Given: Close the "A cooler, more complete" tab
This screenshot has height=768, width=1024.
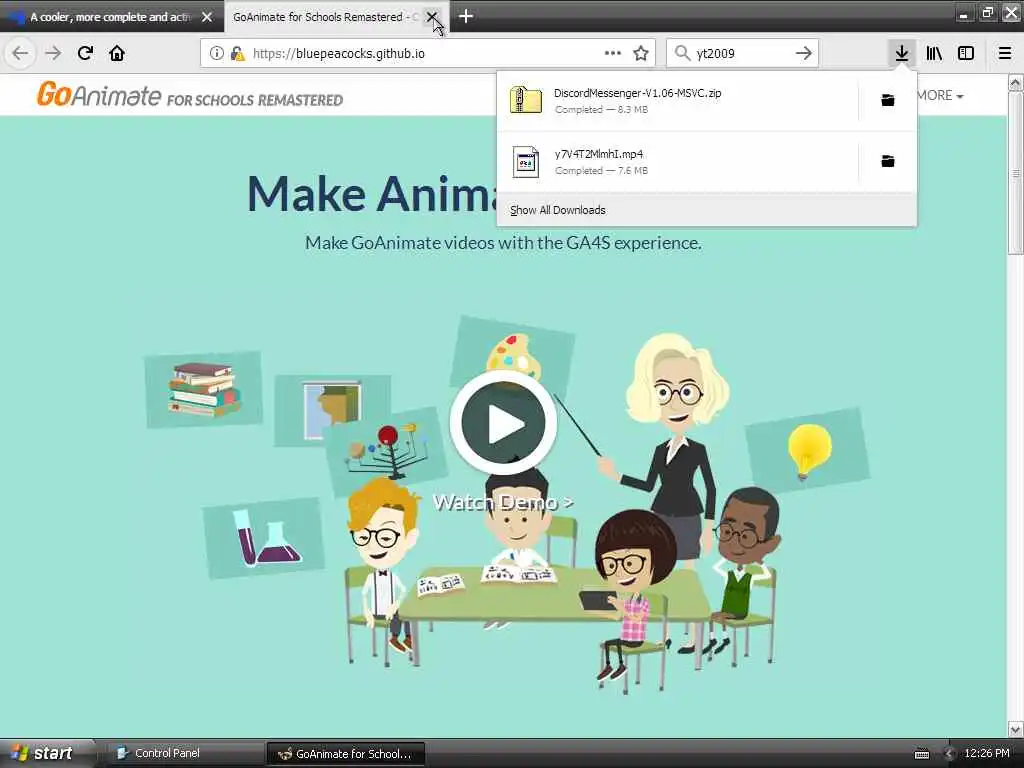Looking at the screenshot, I should click(207, 17).
